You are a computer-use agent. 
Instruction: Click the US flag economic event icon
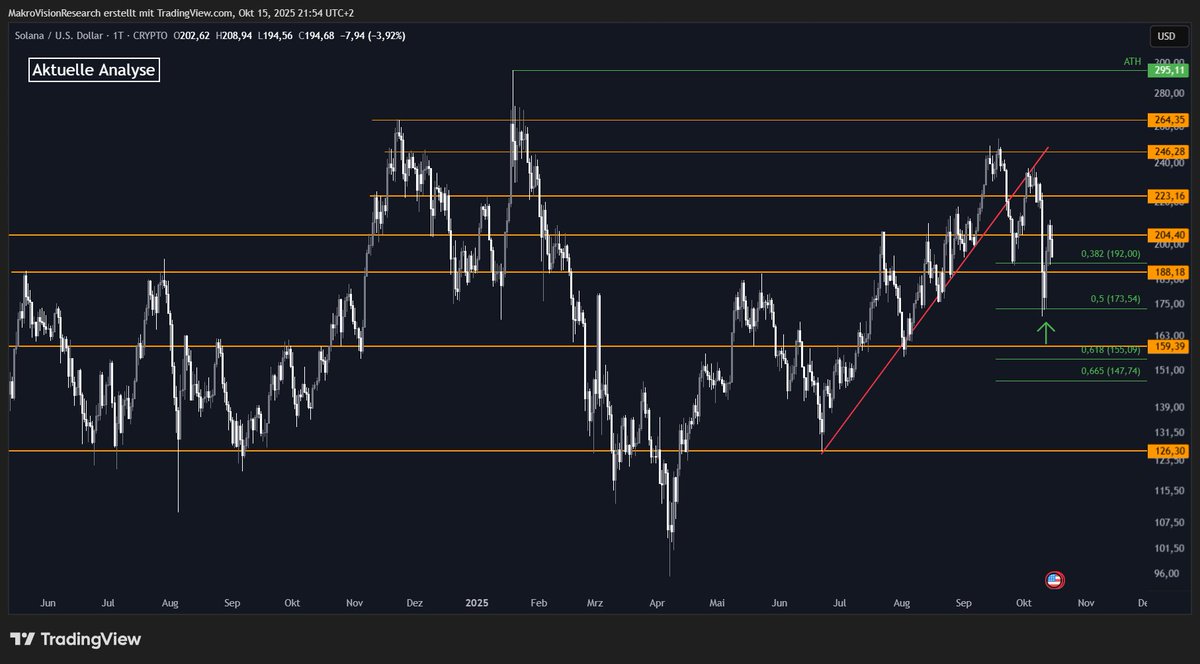coord(1054,580)
